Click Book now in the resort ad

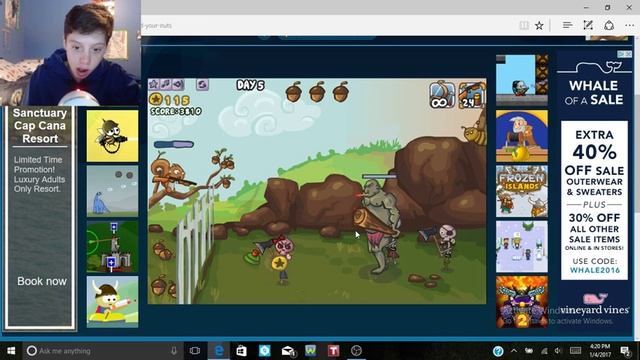(x=42, y=281)
